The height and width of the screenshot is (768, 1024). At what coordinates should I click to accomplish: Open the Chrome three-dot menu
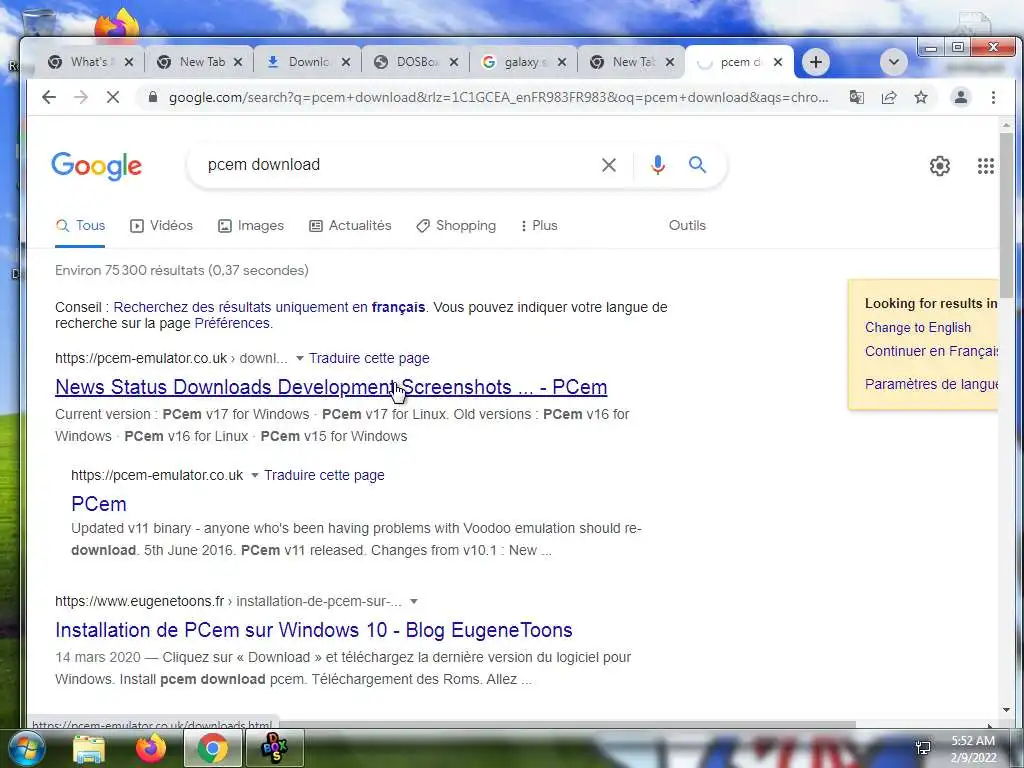point(993,97)
